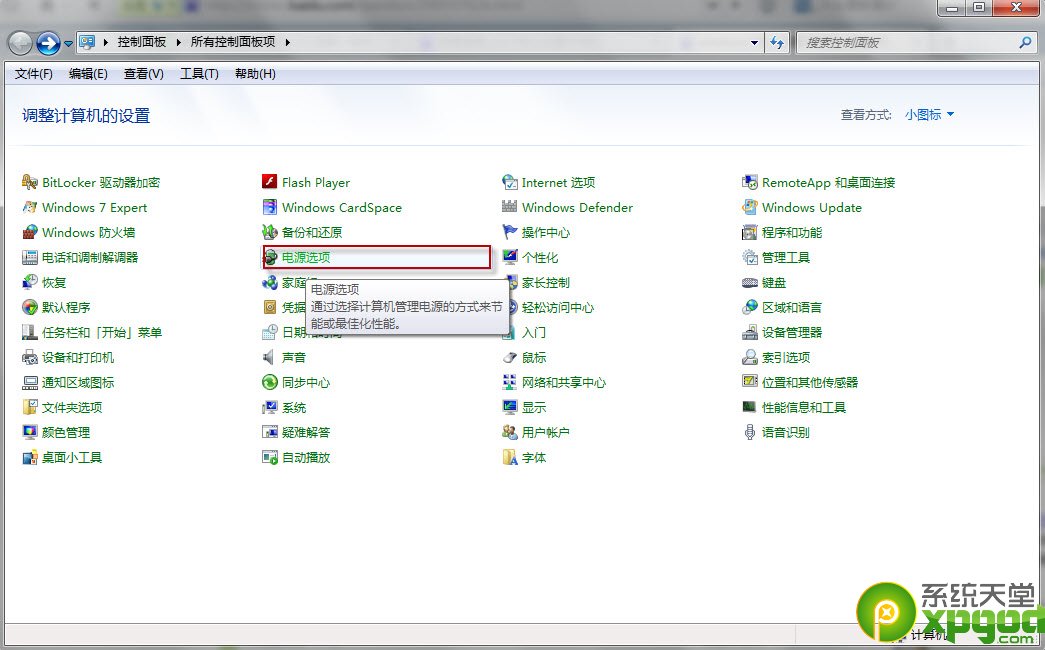
Task: Open Windows Defender icon
Action: [509, 208]
